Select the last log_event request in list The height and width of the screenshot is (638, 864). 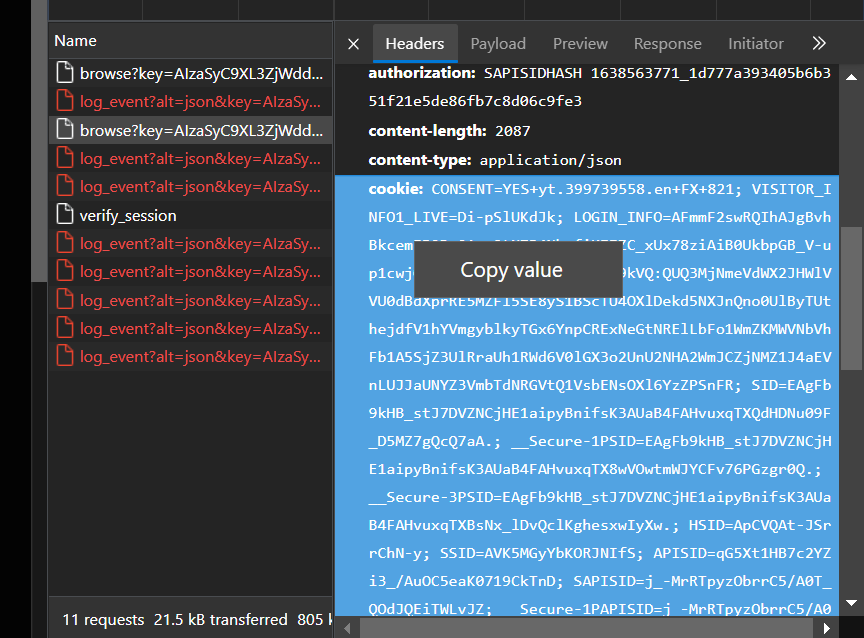coord(200,356)
